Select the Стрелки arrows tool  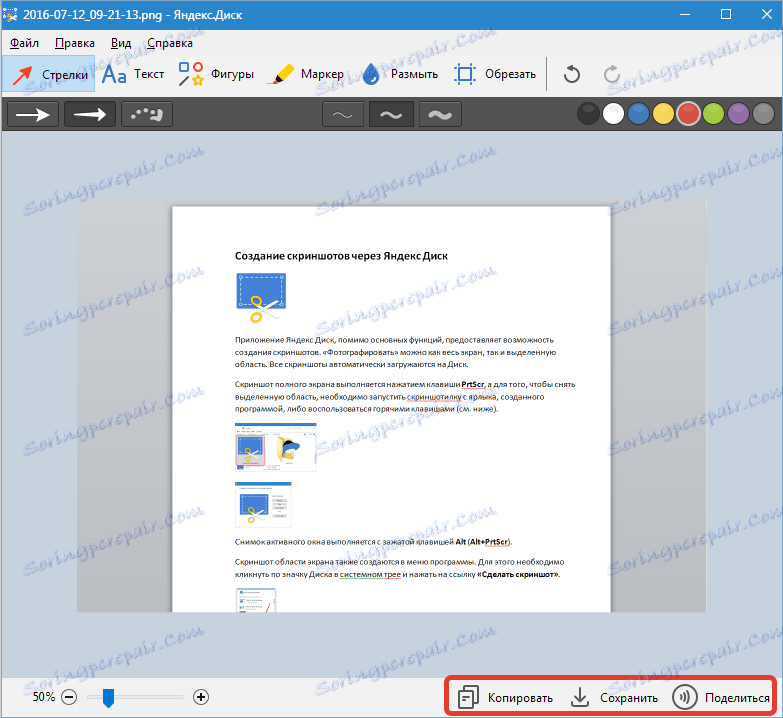click(48, 74)
